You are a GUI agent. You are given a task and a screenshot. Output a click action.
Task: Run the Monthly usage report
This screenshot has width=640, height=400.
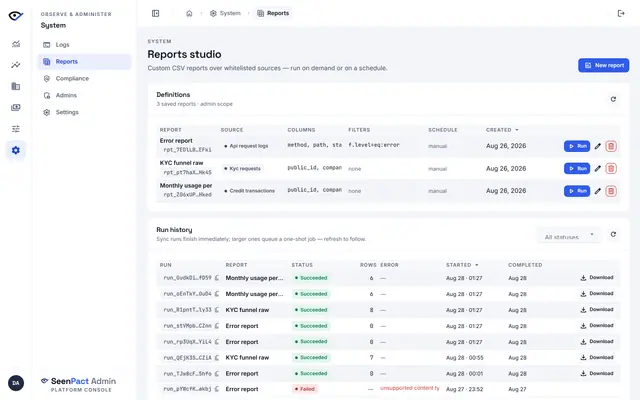(577, 191)
